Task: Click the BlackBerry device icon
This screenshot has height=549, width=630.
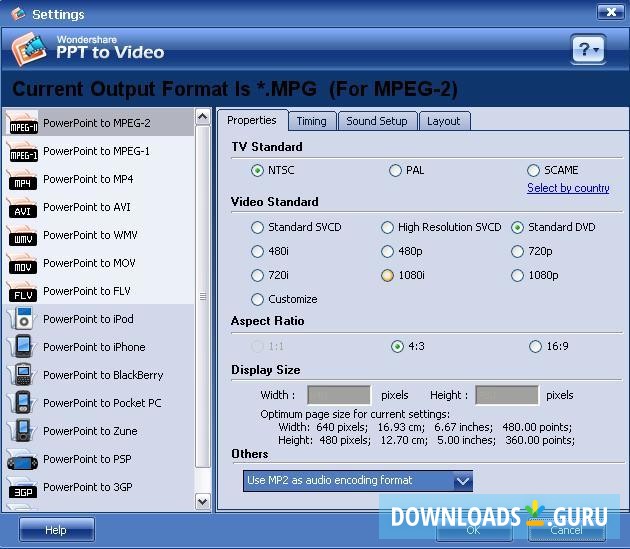Action: click(x=23, y=375)
